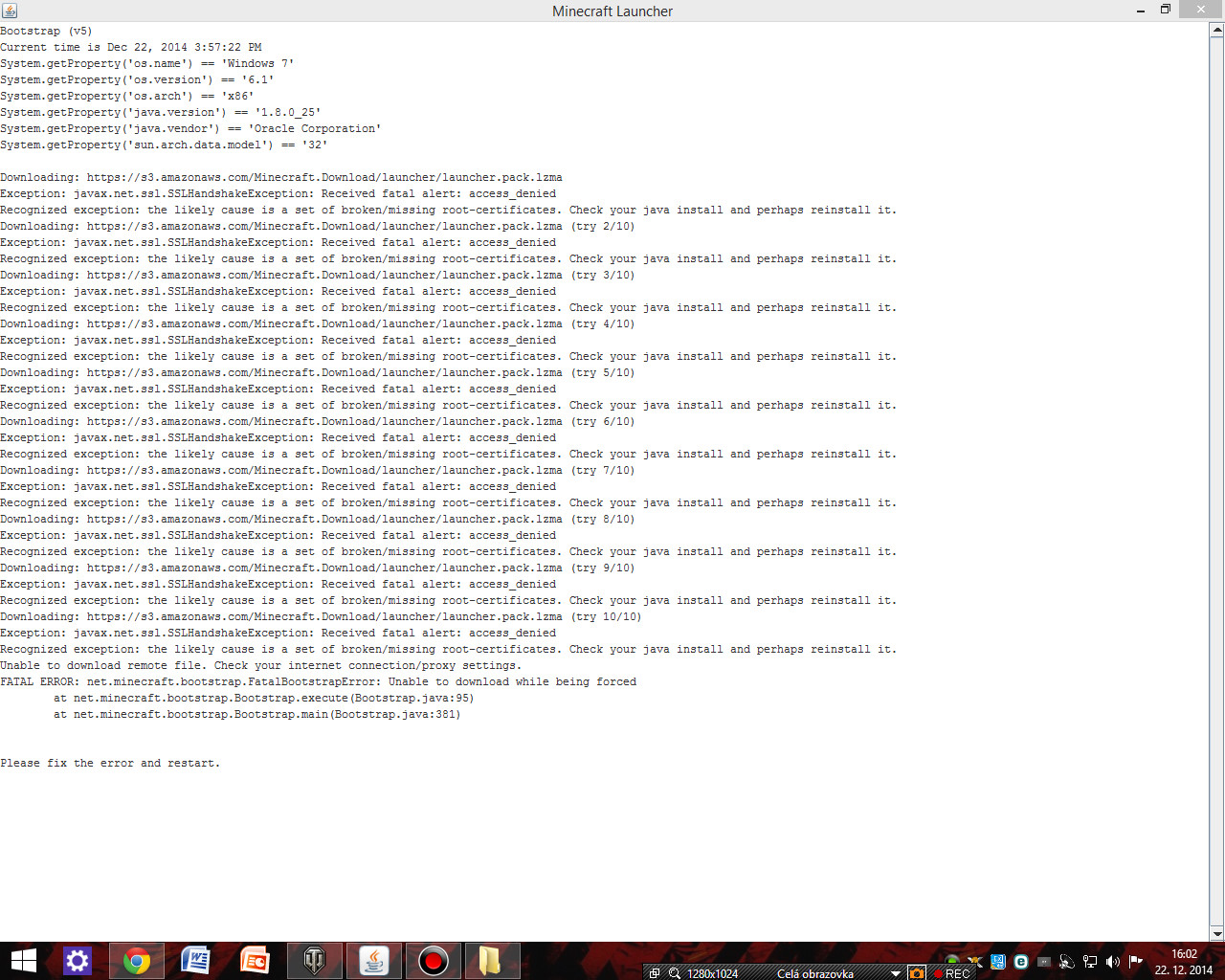Image resolution: width=1225 pixels, height=980 pixels.
Task: Click the os.arch 'x86' line
Action: (127, 96)
